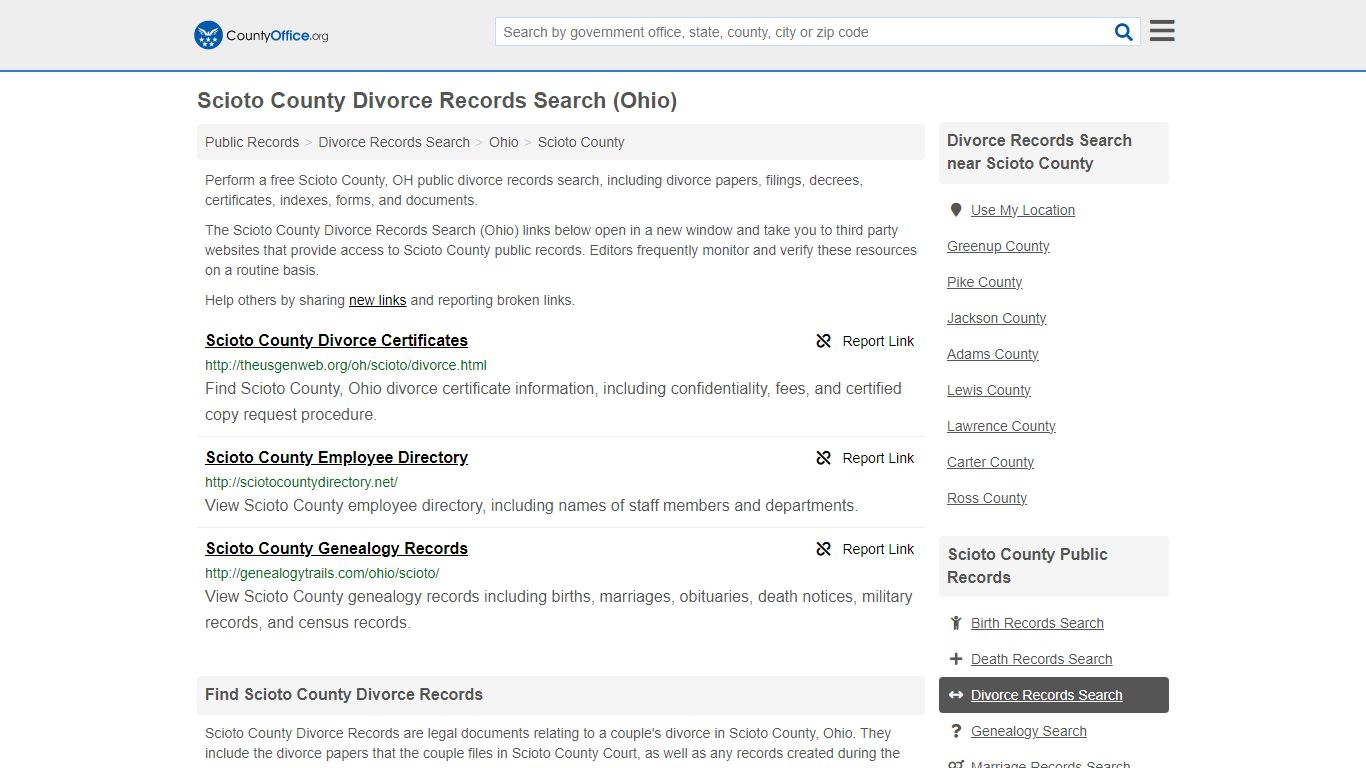Click the arrows icon beside Divorce Records Search

tap(956, 695)
